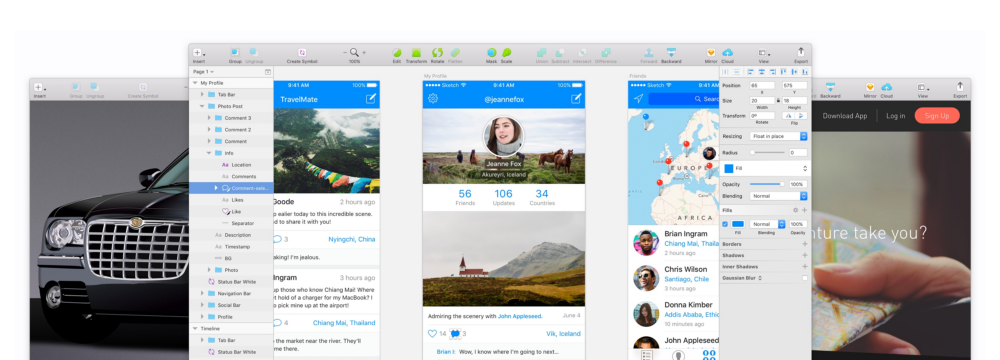Click the Mask toolbar icon
The width and height of the screenshot is (1000, 360).
(x=492, y=52)
